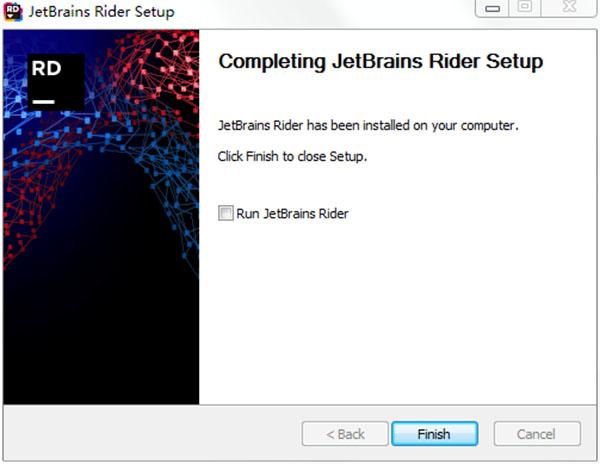Click the white underline beneath the RD letters
Image resolution: width=600 pixels, height=464 pixels.
(x=44, y=102)
